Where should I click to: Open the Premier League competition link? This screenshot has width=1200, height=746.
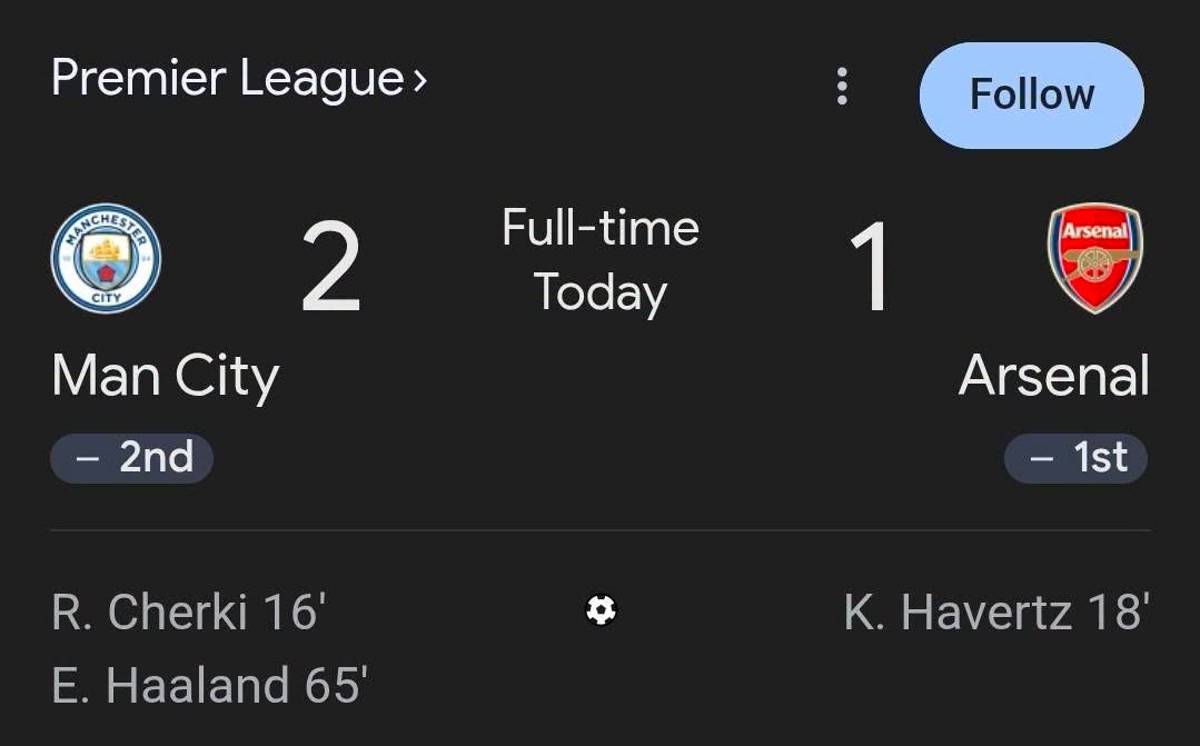(227, 79)
